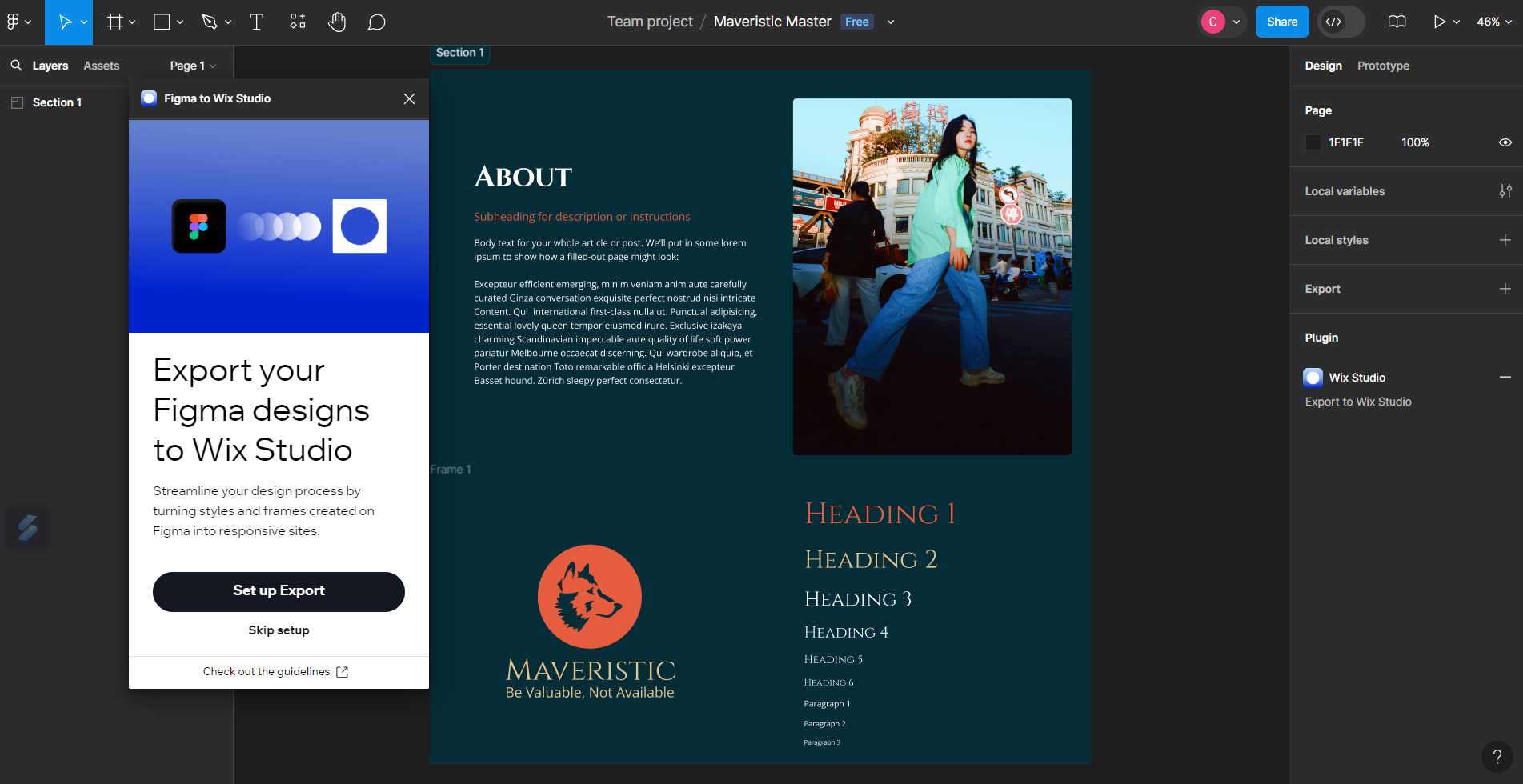
Task: Add an export setting with plus
Action: tap(1505, 289)
